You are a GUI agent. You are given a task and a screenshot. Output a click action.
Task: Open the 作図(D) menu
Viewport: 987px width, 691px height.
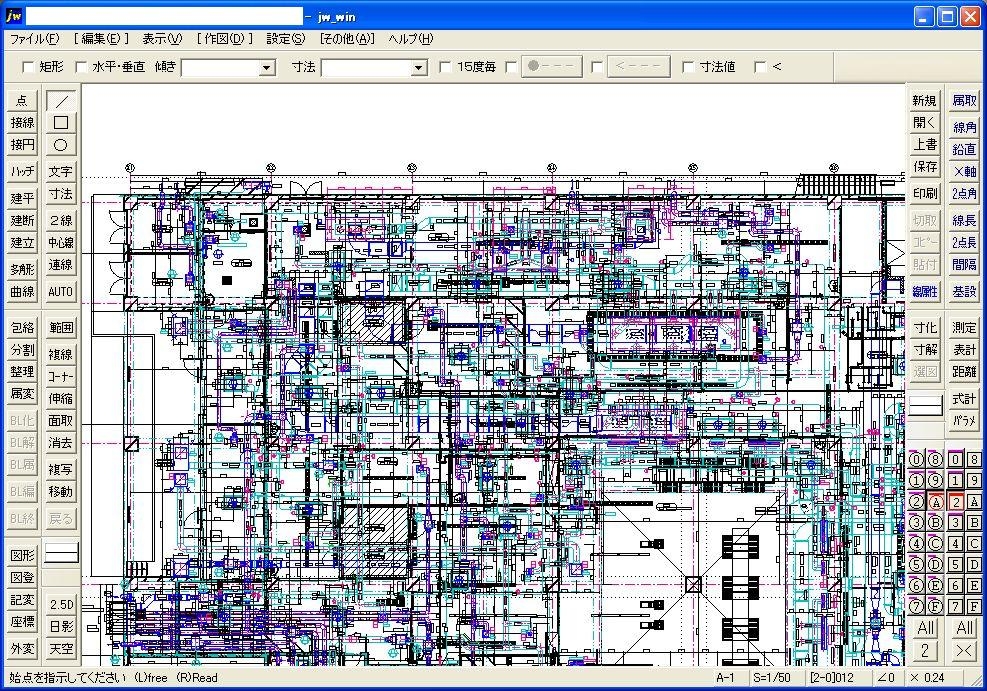(x=224, y=39)
